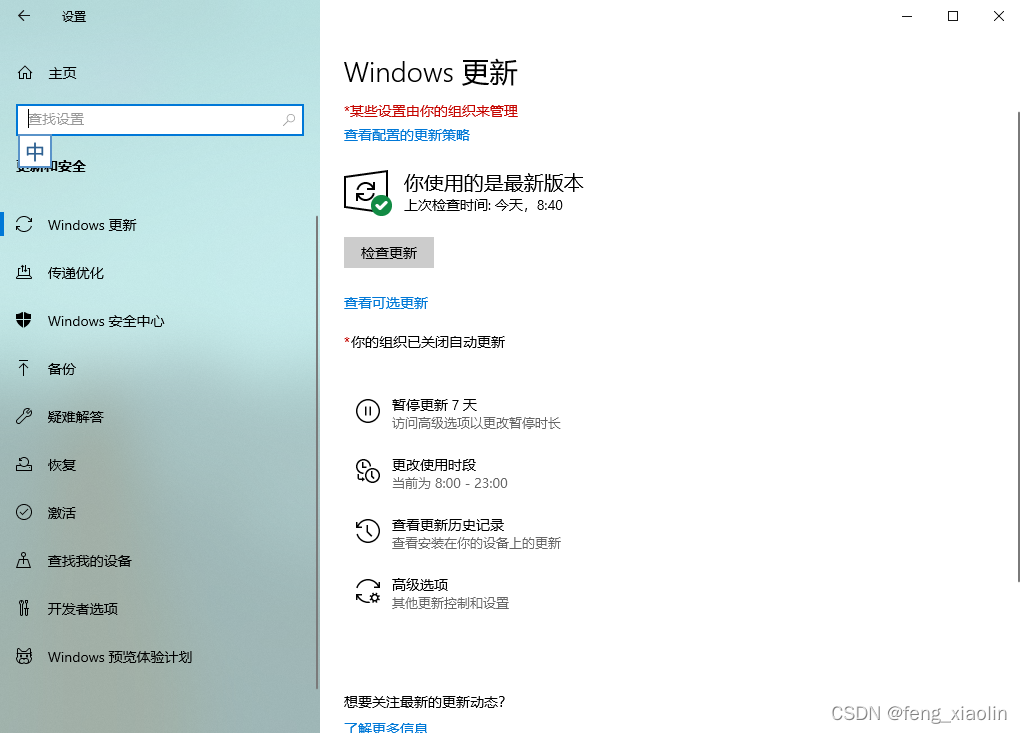Click the update status icon with green check

368,192
